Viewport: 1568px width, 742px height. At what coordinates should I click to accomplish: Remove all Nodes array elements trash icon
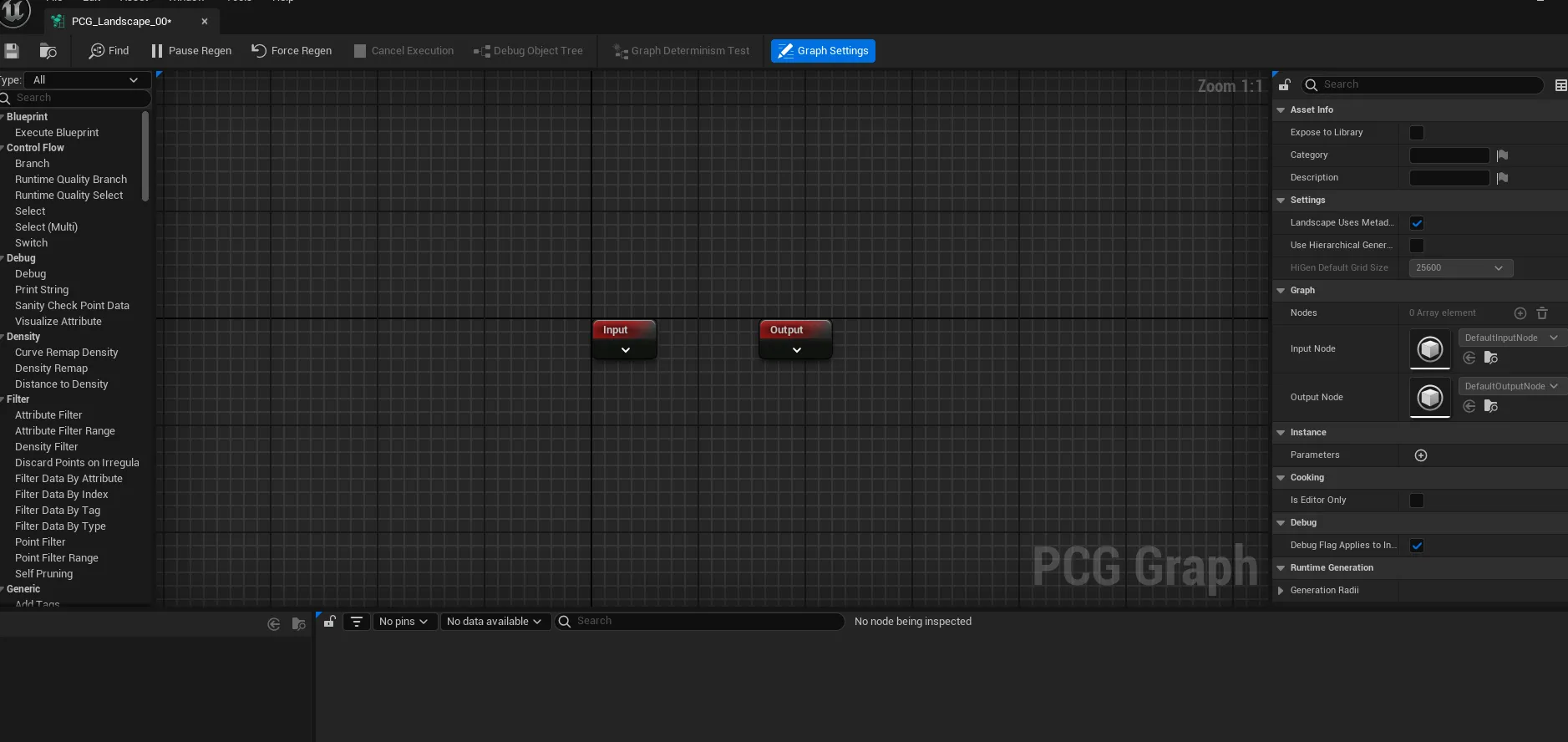tap(1542, 313)
